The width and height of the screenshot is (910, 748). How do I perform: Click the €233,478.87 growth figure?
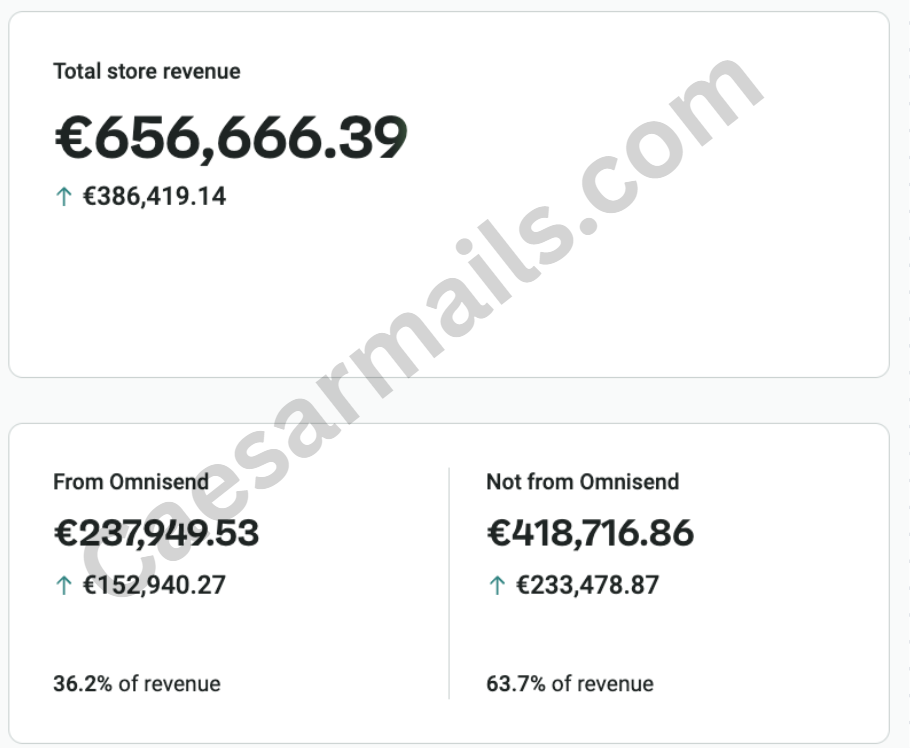tap(588, 585)
